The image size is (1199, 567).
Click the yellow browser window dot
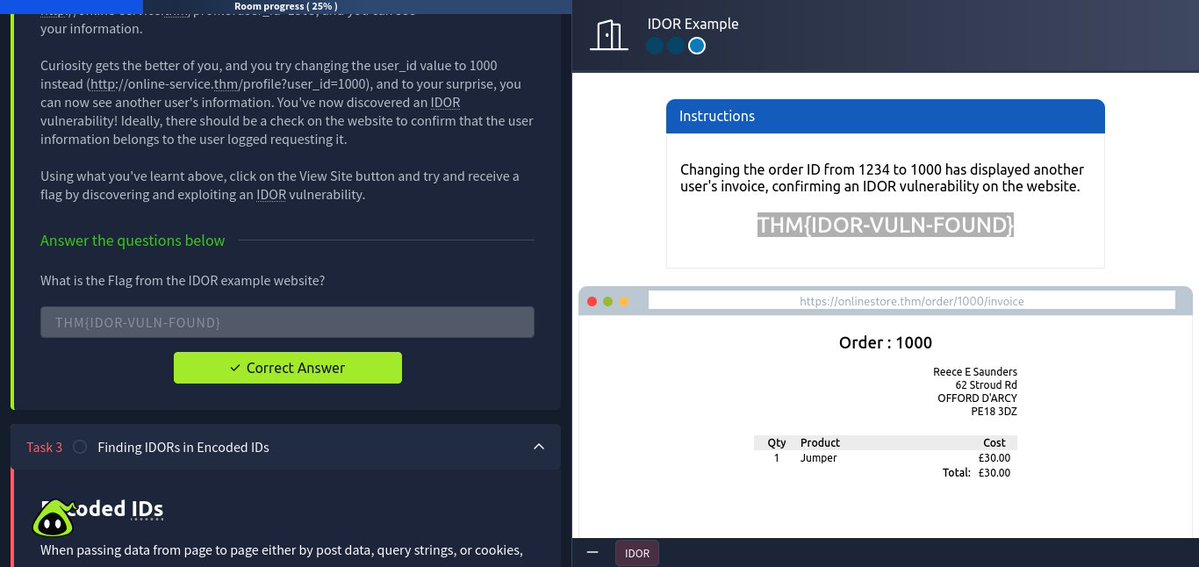623,301
